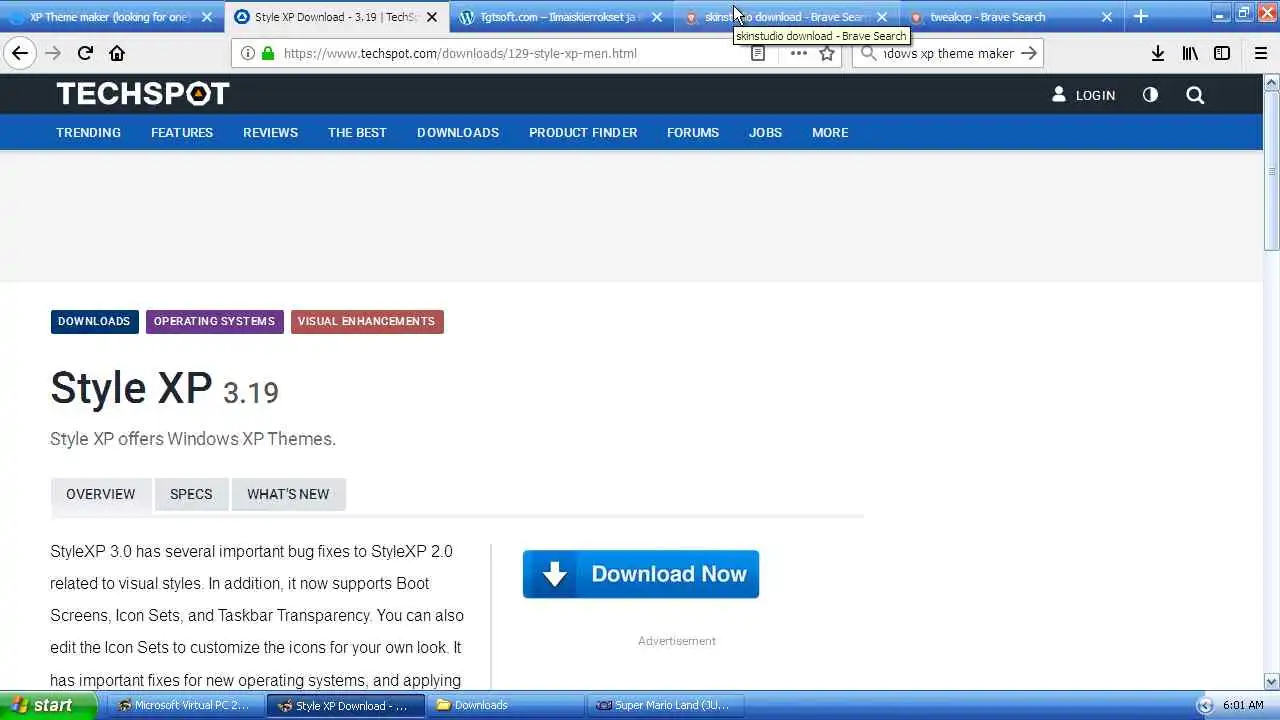Viewport: 1280px width, 720px height.
Task: Bookmark this page with the star icon
Action: click(827, 53)
